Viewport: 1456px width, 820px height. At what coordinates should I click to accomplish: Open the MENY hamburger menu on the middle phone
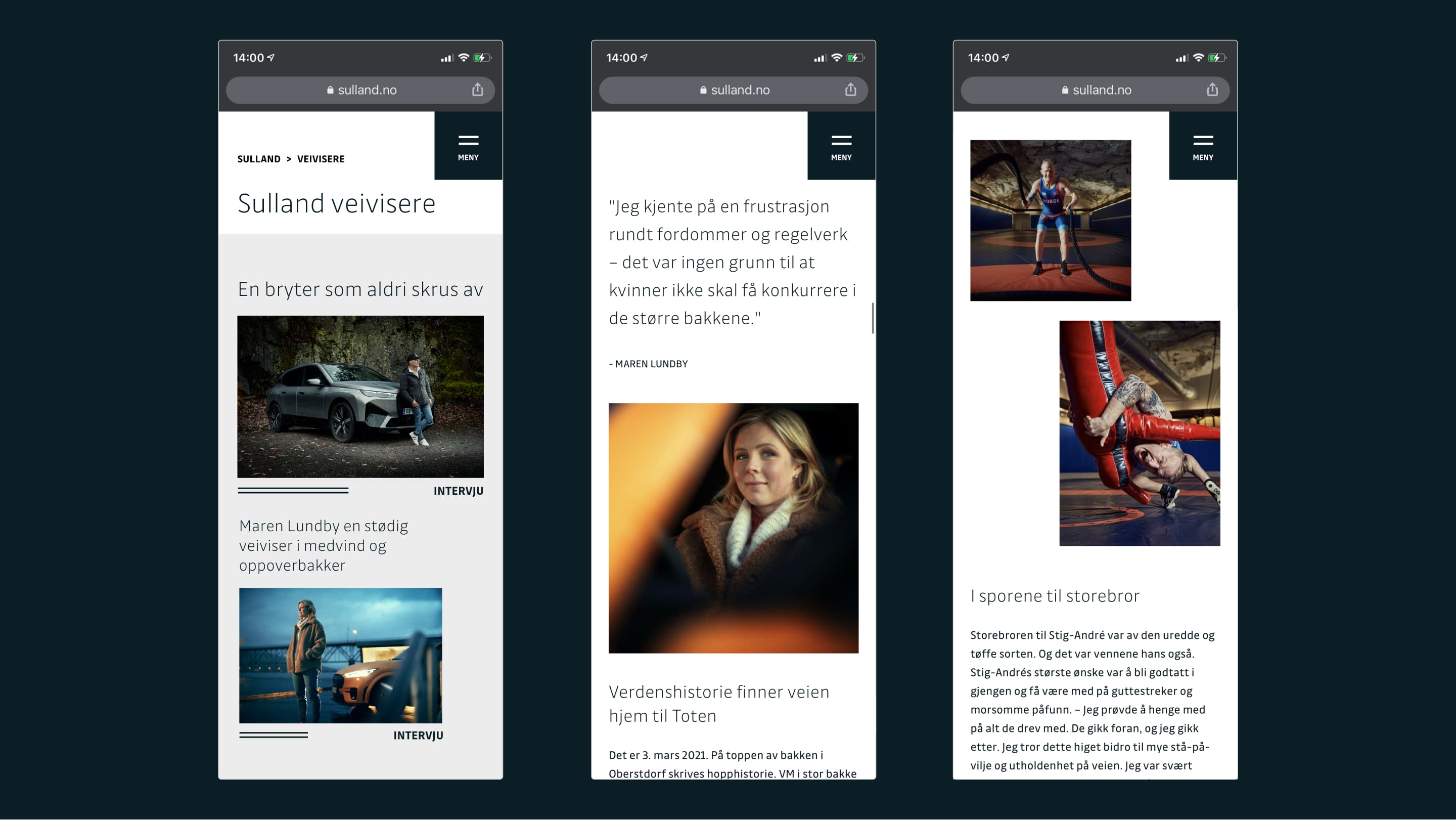tap(841, 146)
